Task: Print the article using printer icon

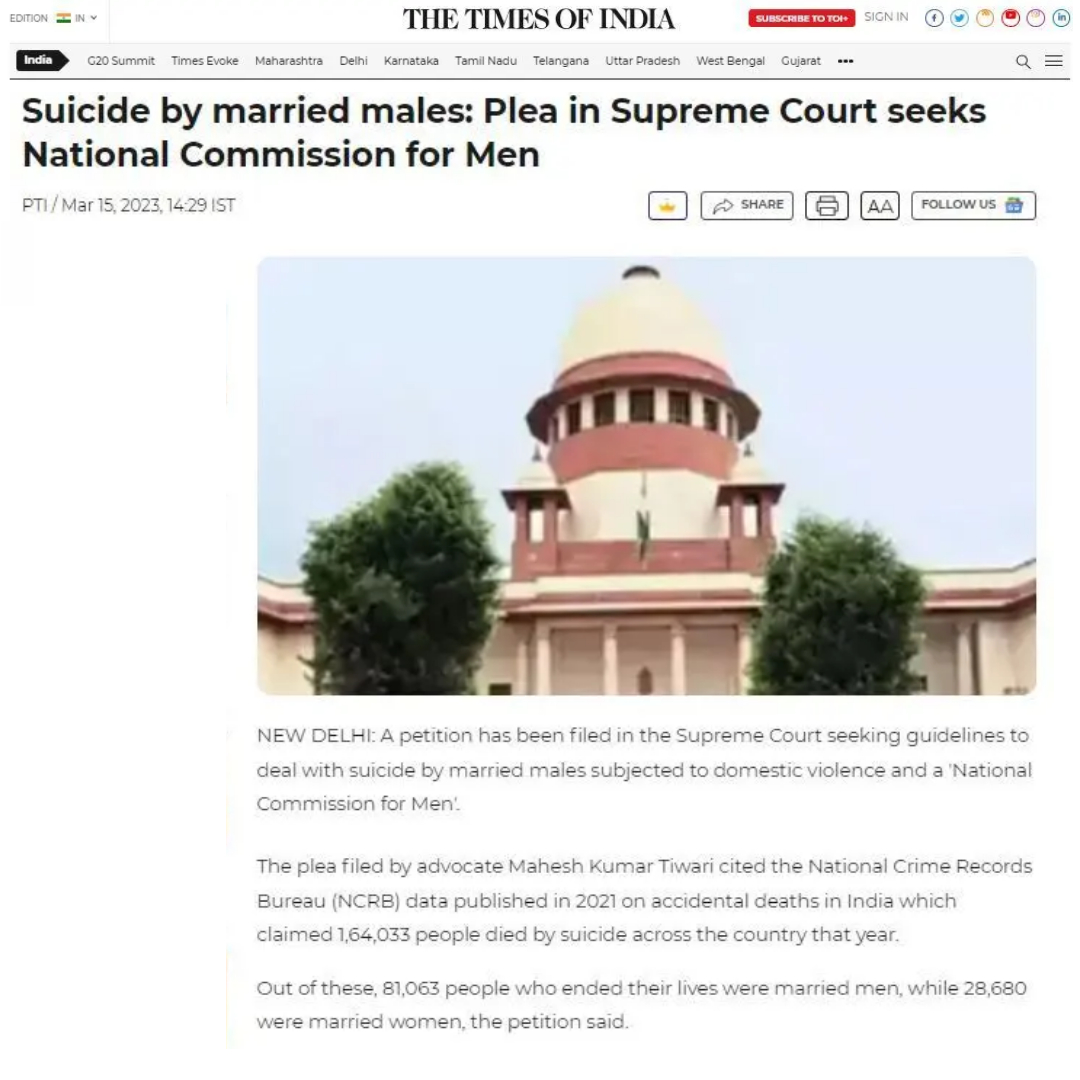Action: coord(827,205)
